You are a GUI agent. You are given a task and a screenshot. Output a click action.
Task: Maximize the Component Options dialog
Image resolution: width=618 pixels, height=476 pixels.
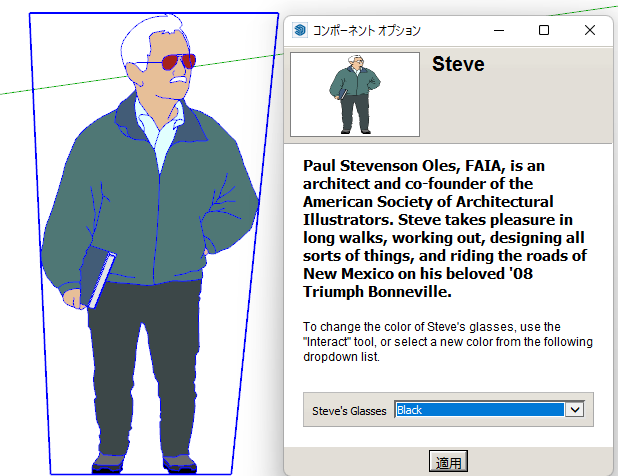coord(544,30)
